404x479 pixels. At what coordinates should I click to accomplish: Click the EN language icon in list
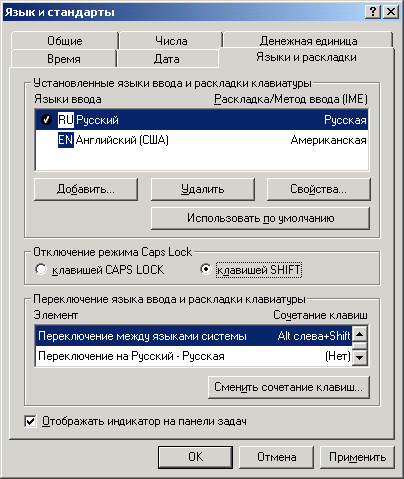[x=66, y=140]
